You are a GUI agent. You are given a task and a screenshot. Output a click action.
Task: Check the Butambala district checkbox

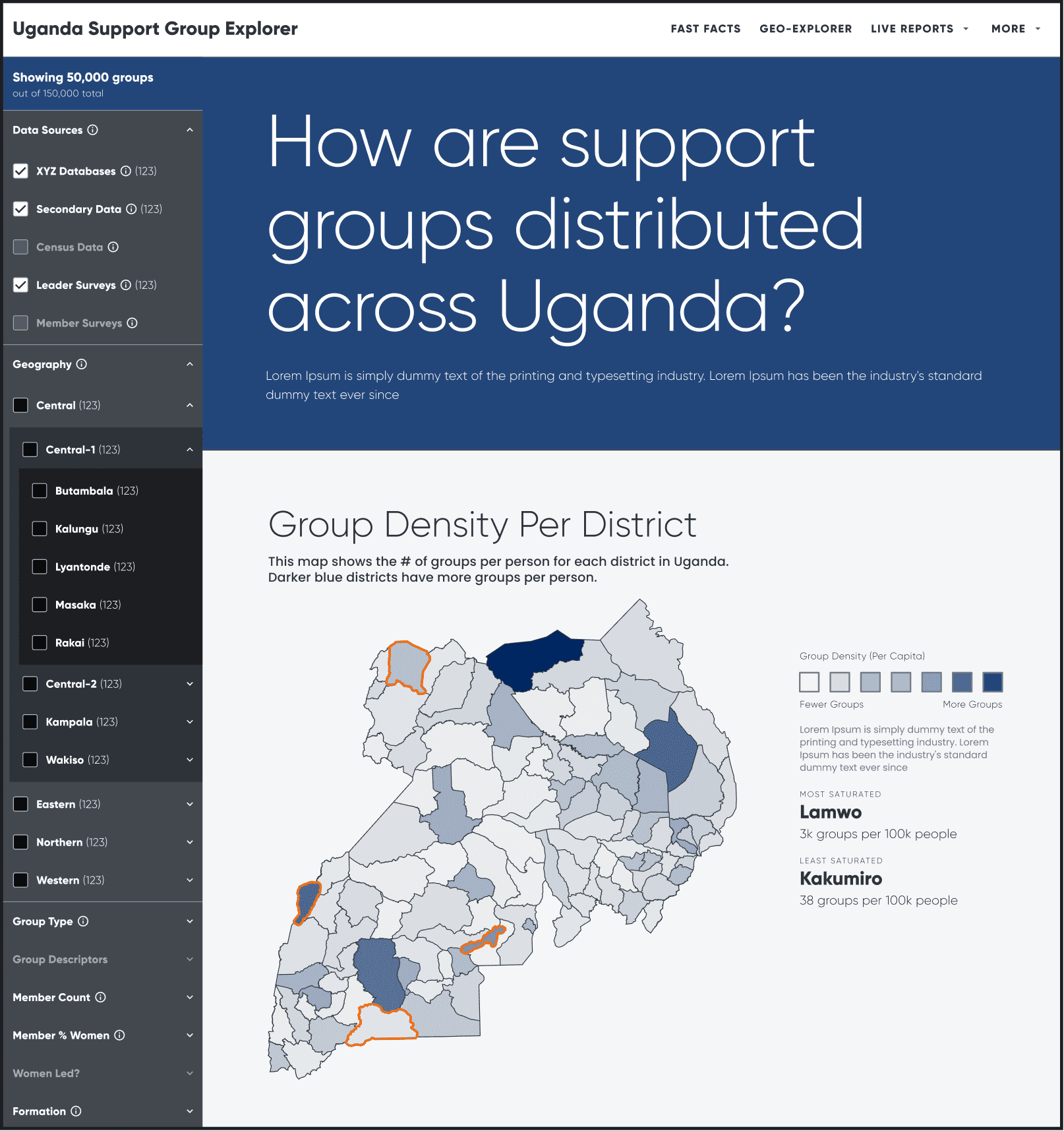[40, 491]
